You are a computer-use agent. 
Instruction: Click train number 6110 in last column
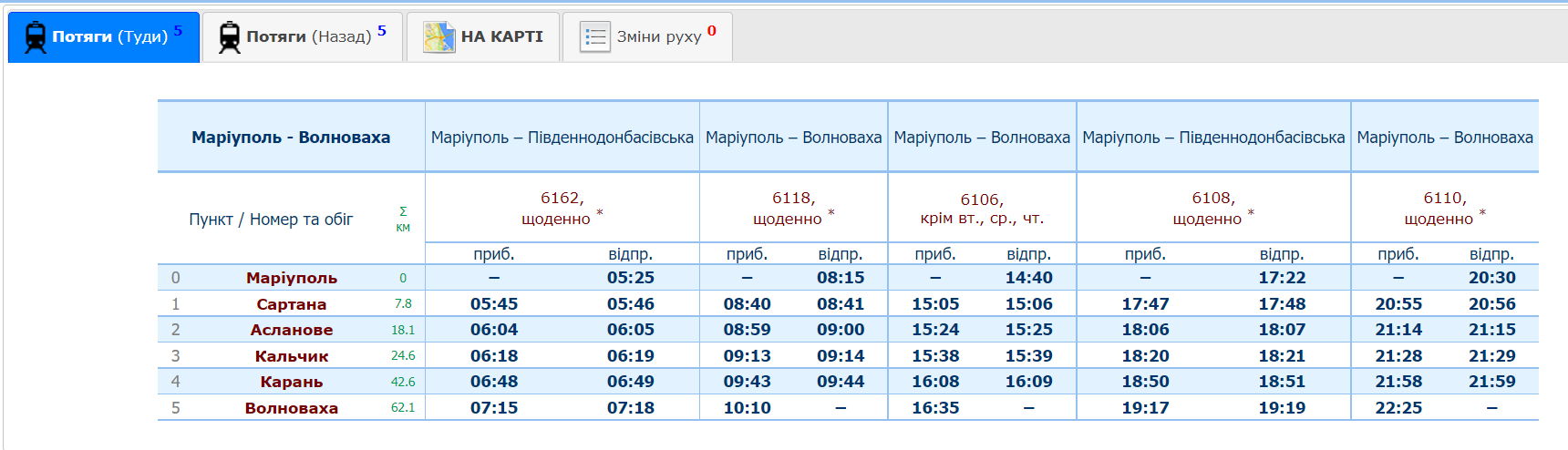coord(1444,199)
